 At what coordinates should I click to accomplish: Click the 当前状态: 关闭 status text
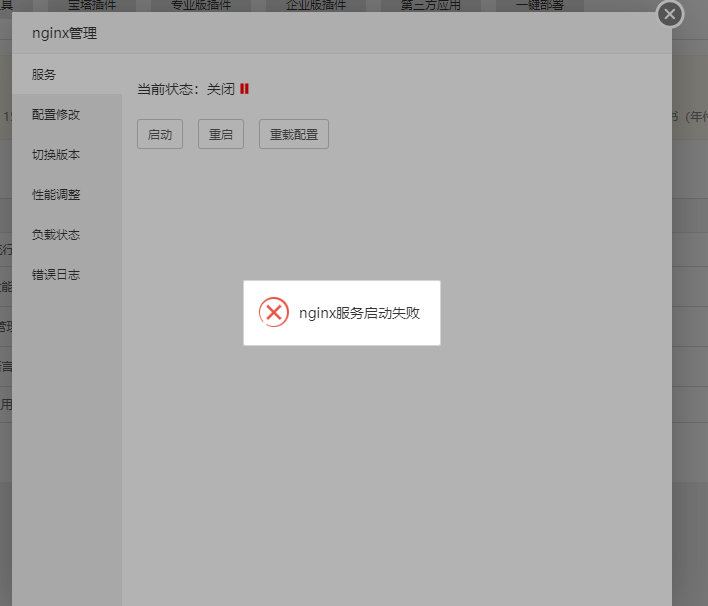click(x=186, y=89)
